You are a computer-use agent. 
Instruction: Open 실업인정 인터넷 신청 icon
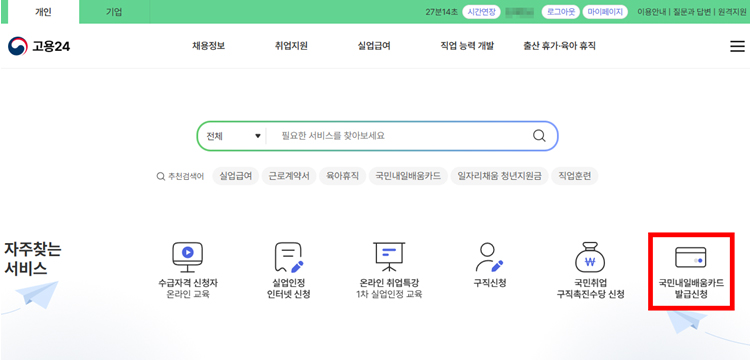tap(288, 257)
